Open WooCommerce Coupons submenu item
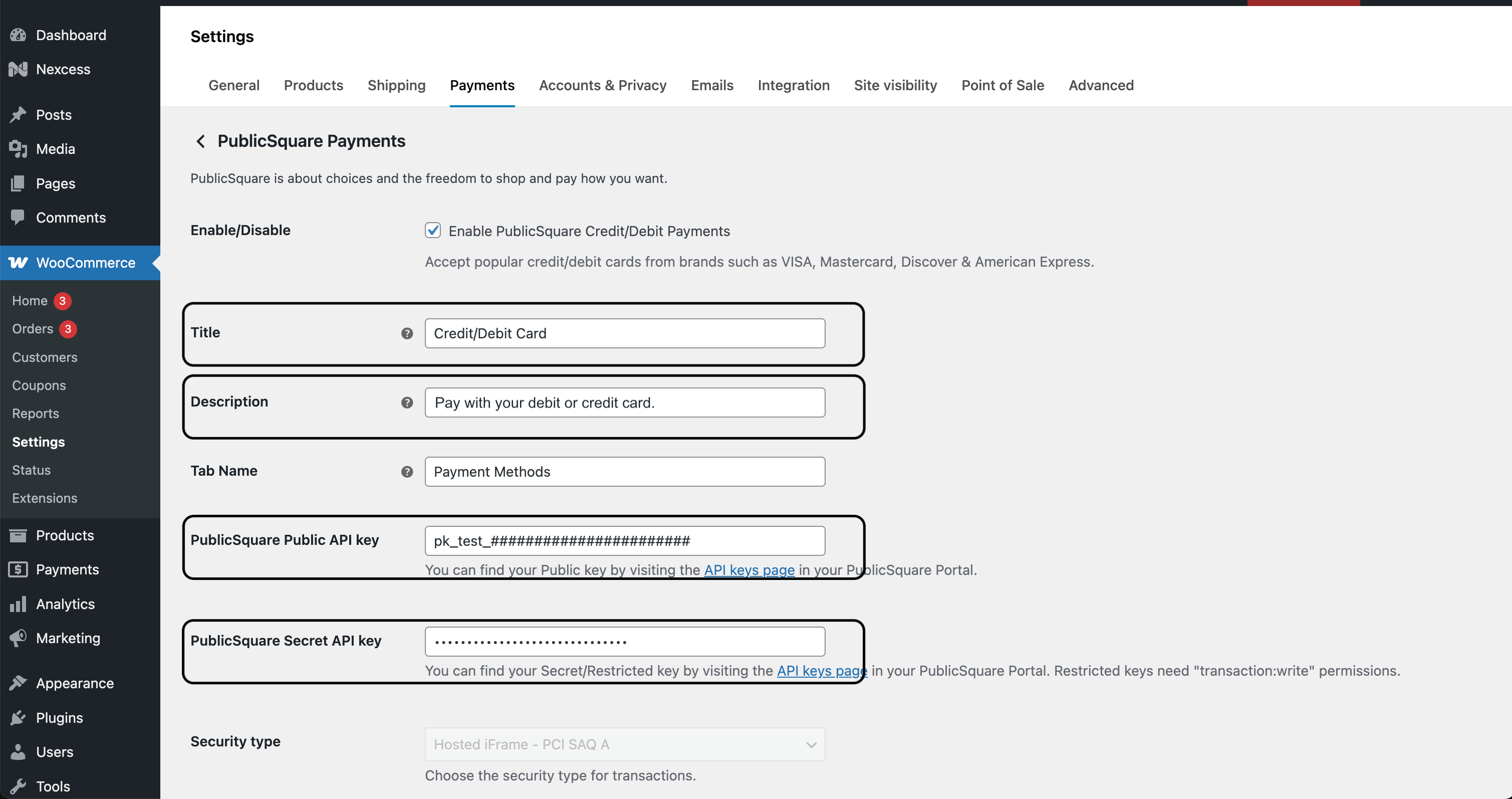This screenshot has width=1512, height=799. pyautogui.click(x=39, y=385)
